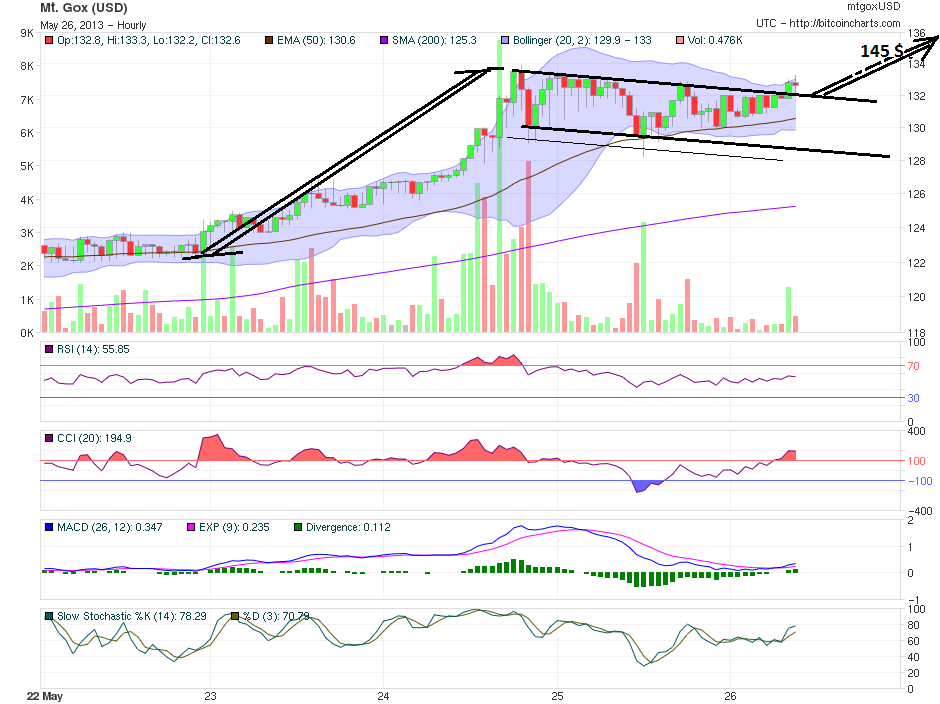Click the Stochastic '20' axis label

914,673
